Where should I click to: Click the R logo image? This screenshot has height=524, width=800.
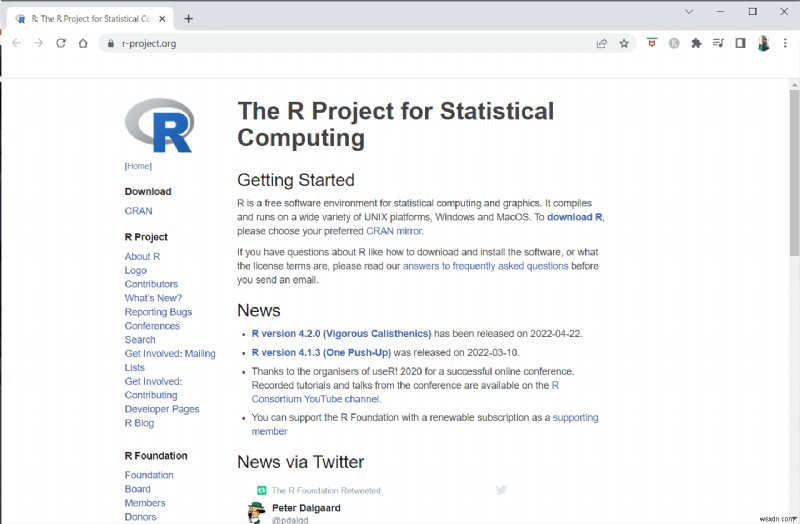pos(159,126)
